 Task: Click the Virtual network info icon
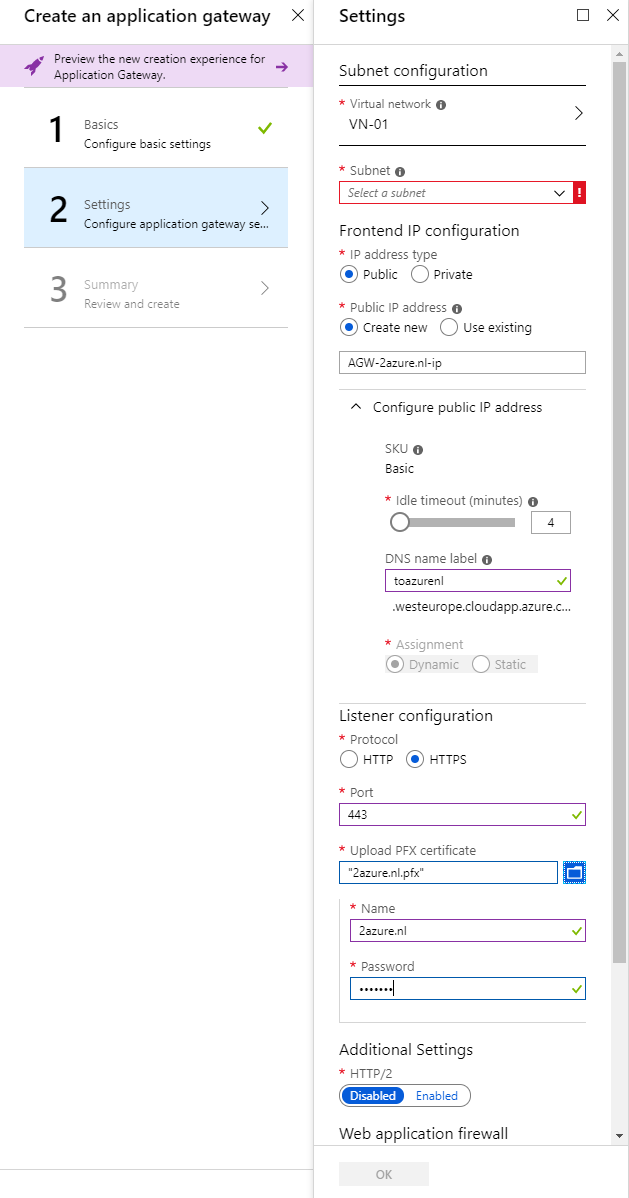[441, 105]
